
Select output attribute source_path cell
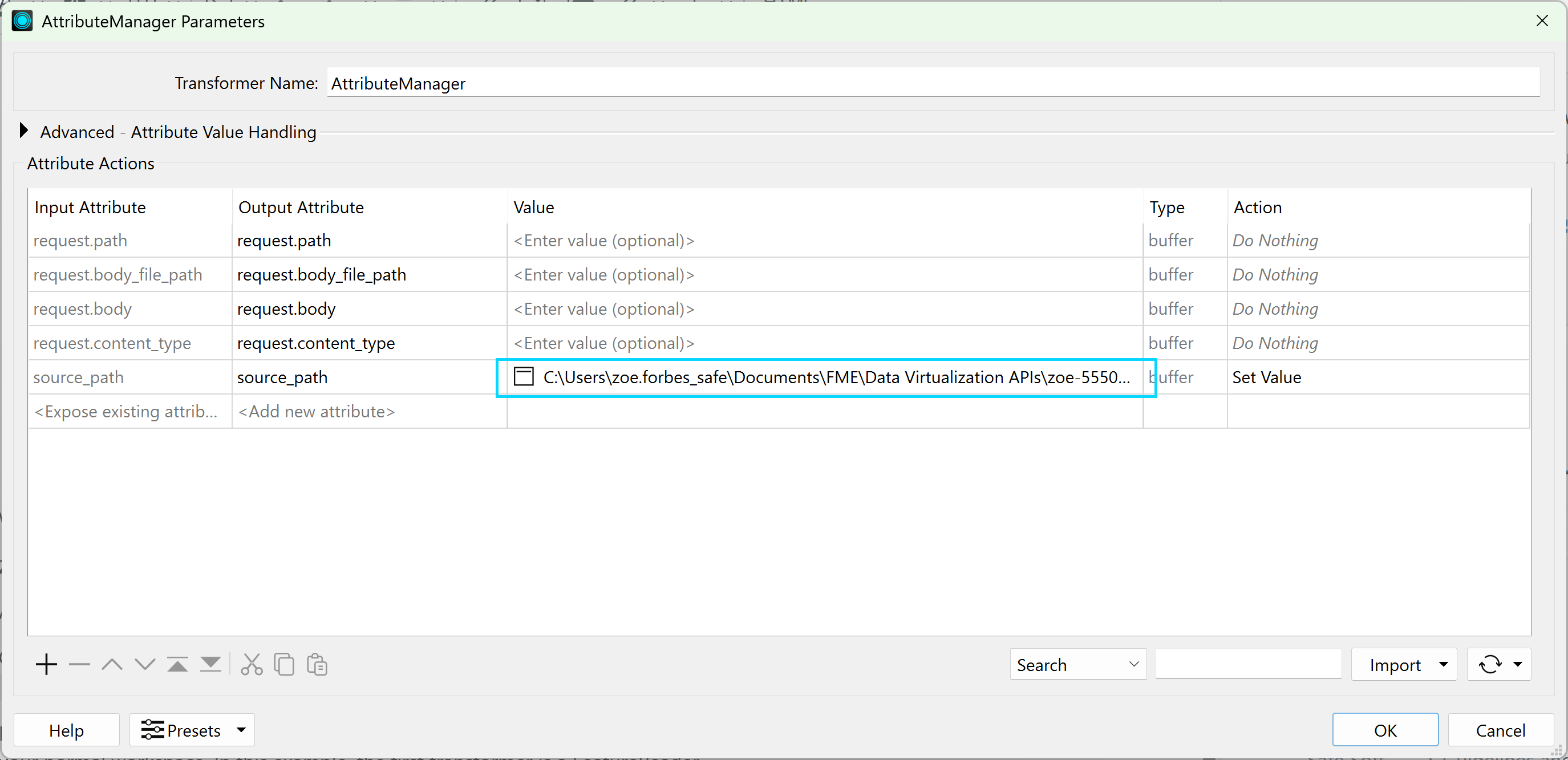click(370, 377)
